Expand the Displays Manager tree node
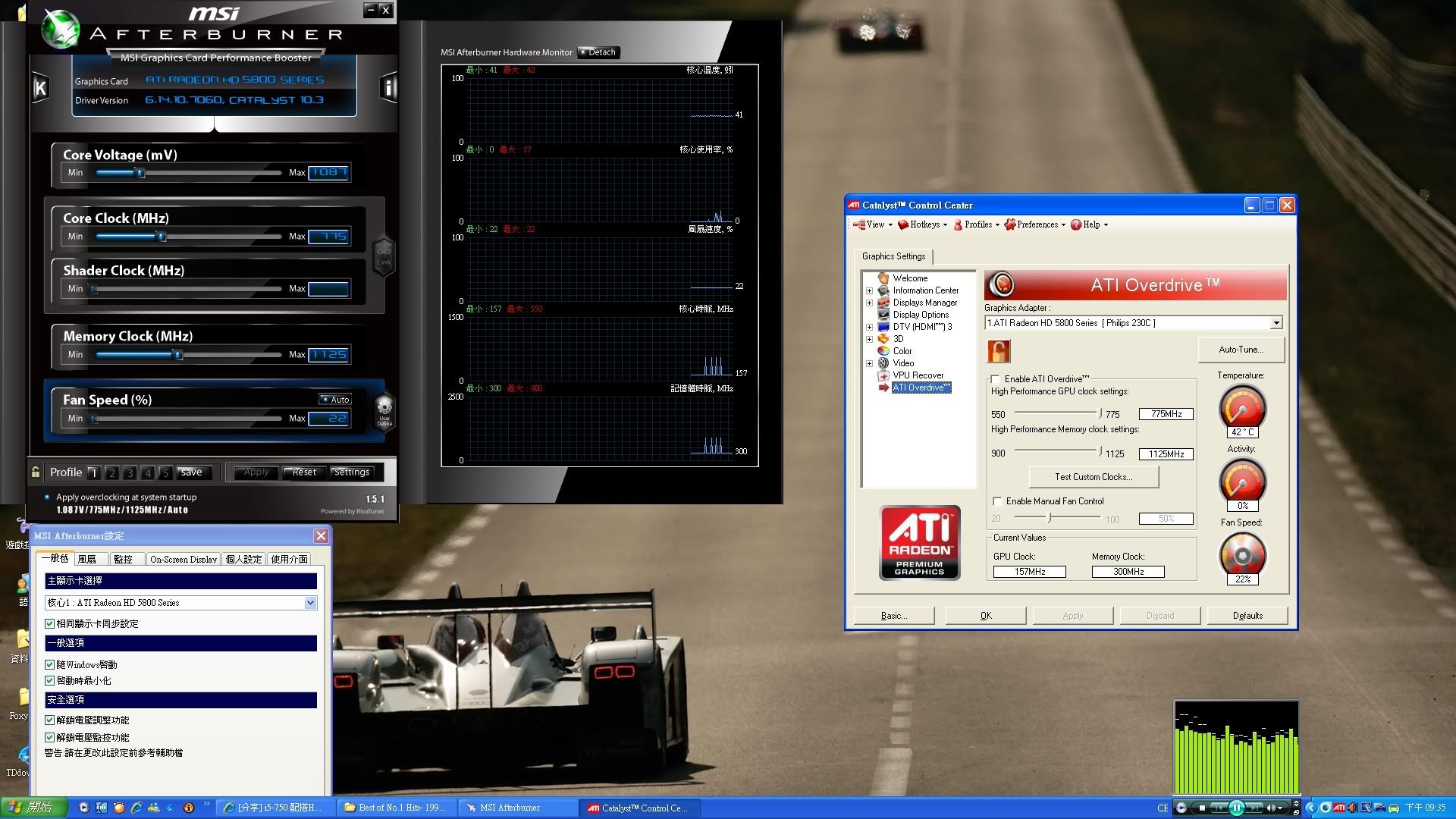Image resolution: width=1456 pixels, height=819 pixels. point(869,303)
